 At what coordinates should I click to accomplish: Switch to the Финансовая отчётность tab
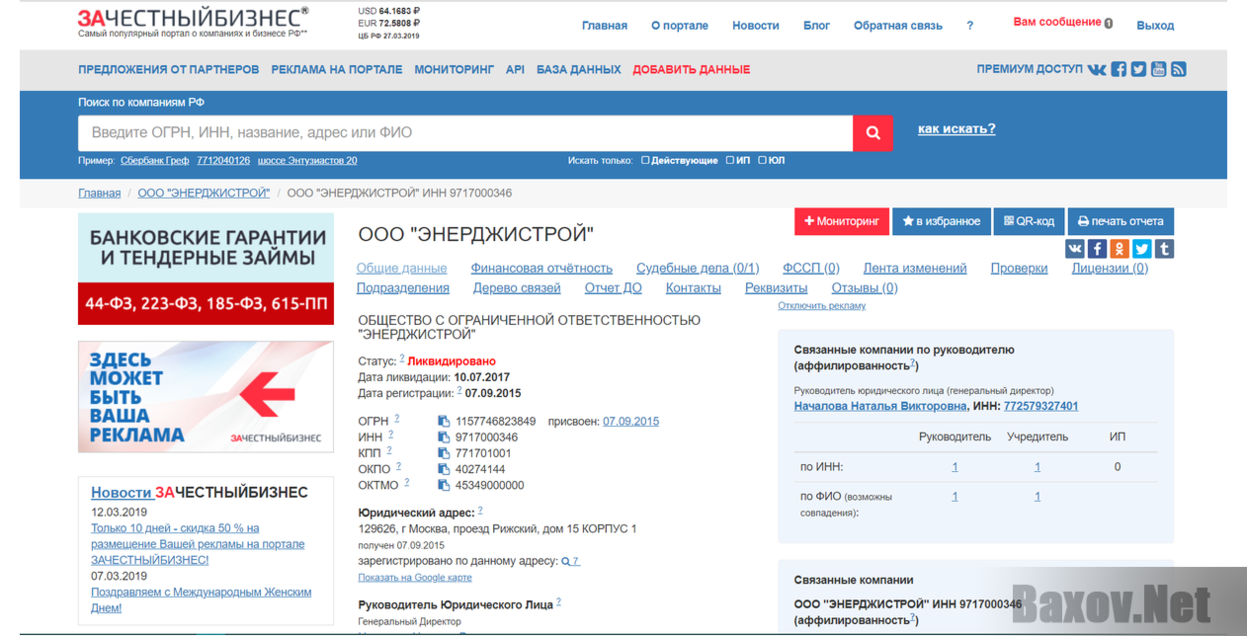point(542,268)
